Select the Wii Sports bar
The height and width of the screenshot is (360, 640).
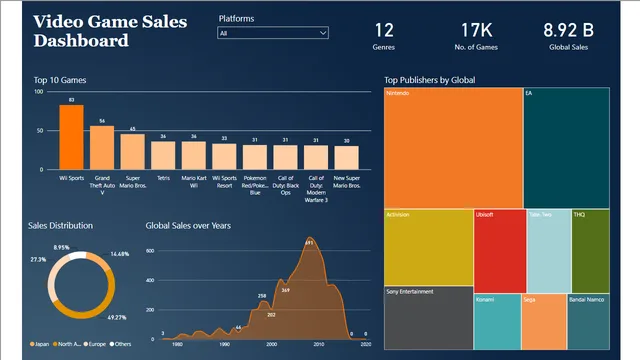coord(71,137)
